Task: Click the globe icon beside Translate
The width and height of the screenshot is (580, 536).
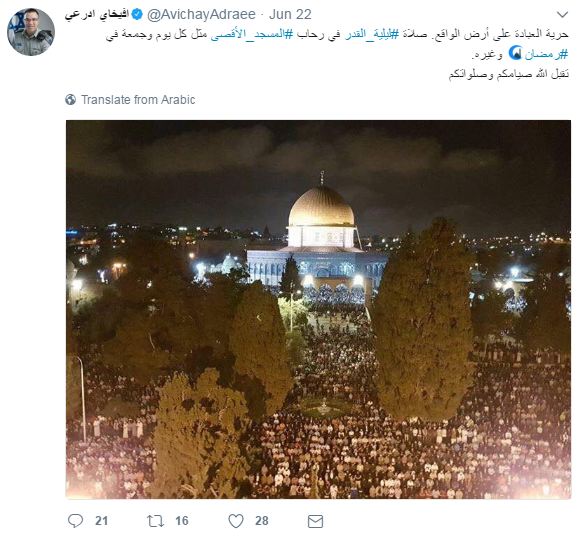Action: 70,100
